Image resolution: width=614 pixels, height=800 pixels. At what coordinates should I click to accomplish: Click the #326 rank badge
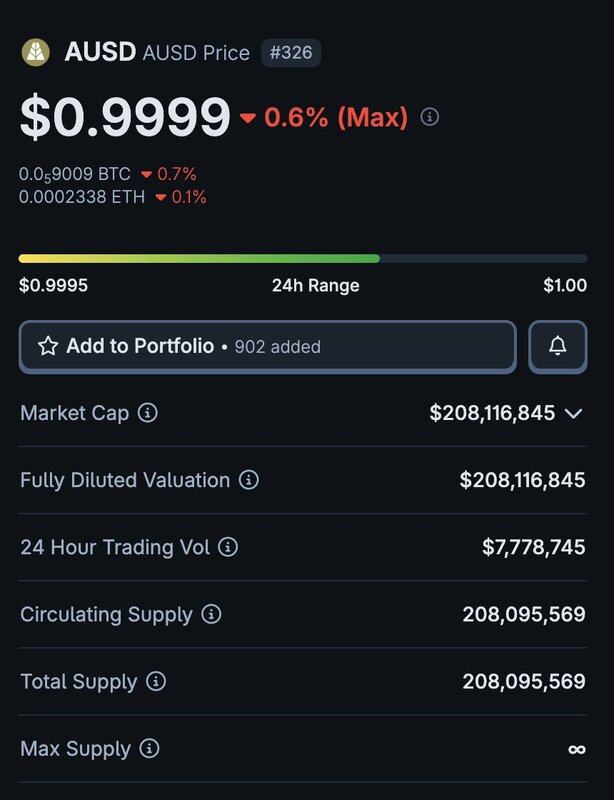291,53
